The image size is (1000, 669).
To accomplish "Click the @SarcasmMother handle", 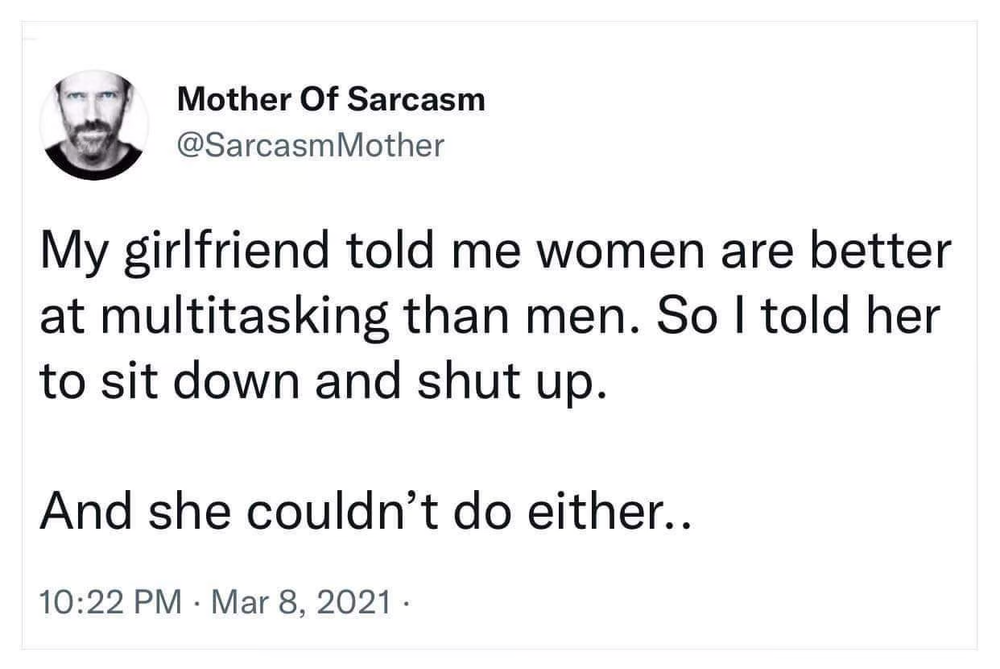I will 309,146.
